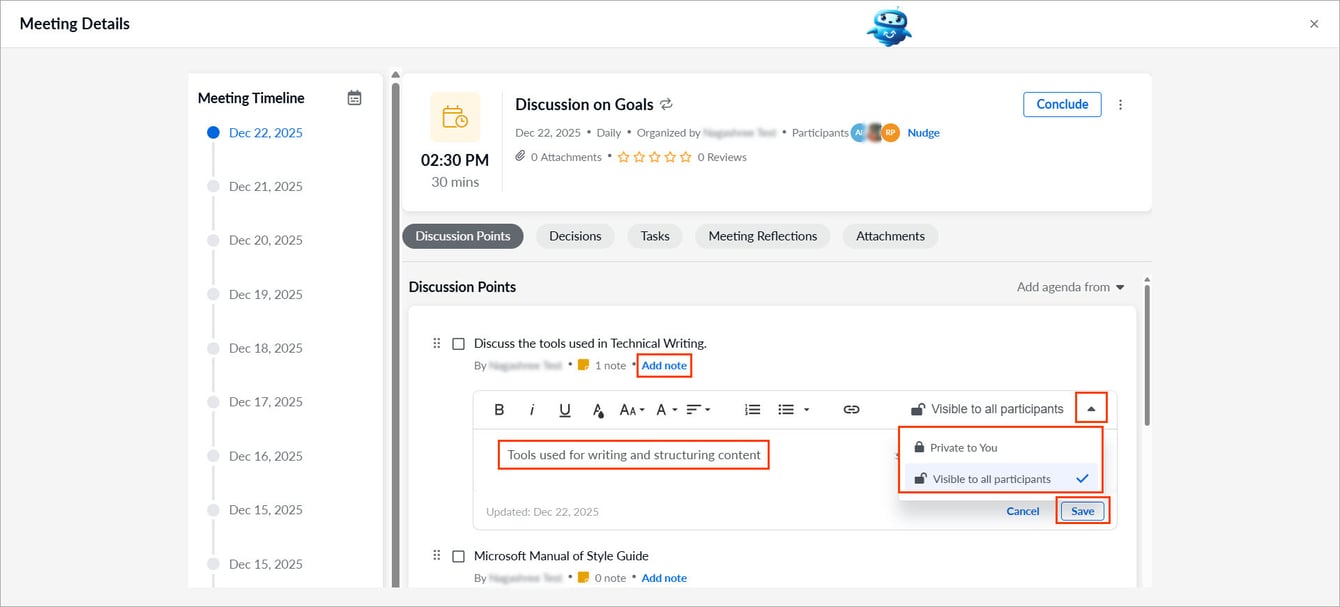This screenshot has height=607, width=1340.
Task: Rate meeting with the first star
Action: coord(623,157)
